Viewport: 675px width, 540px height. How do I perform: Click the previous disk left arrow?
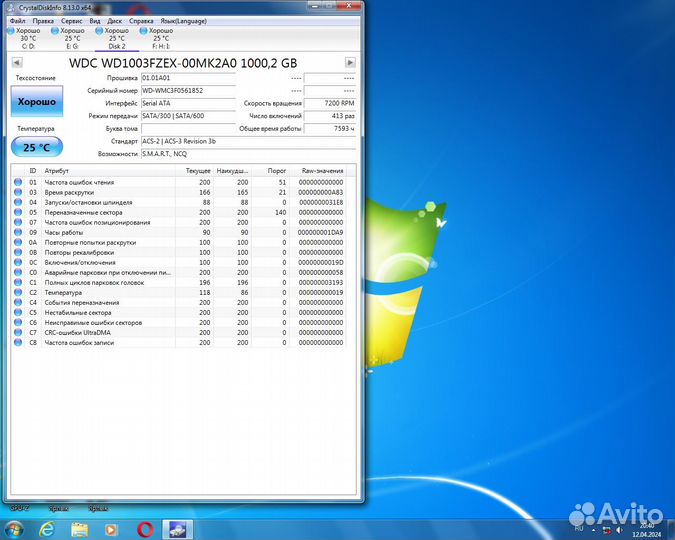pyautogui.click(x=16, y=62)
